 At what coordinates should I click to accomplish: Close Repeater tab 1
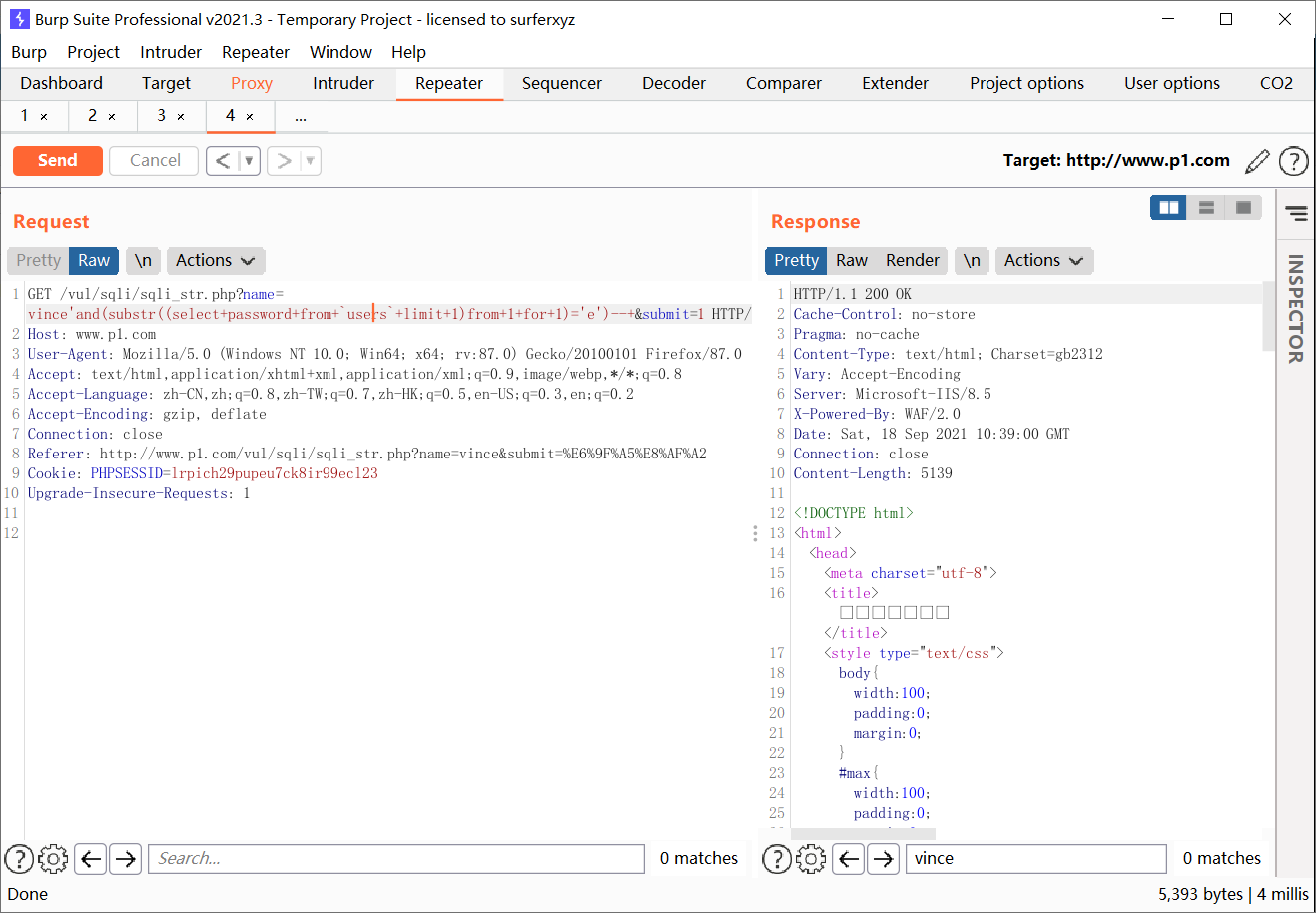[44, 117]
